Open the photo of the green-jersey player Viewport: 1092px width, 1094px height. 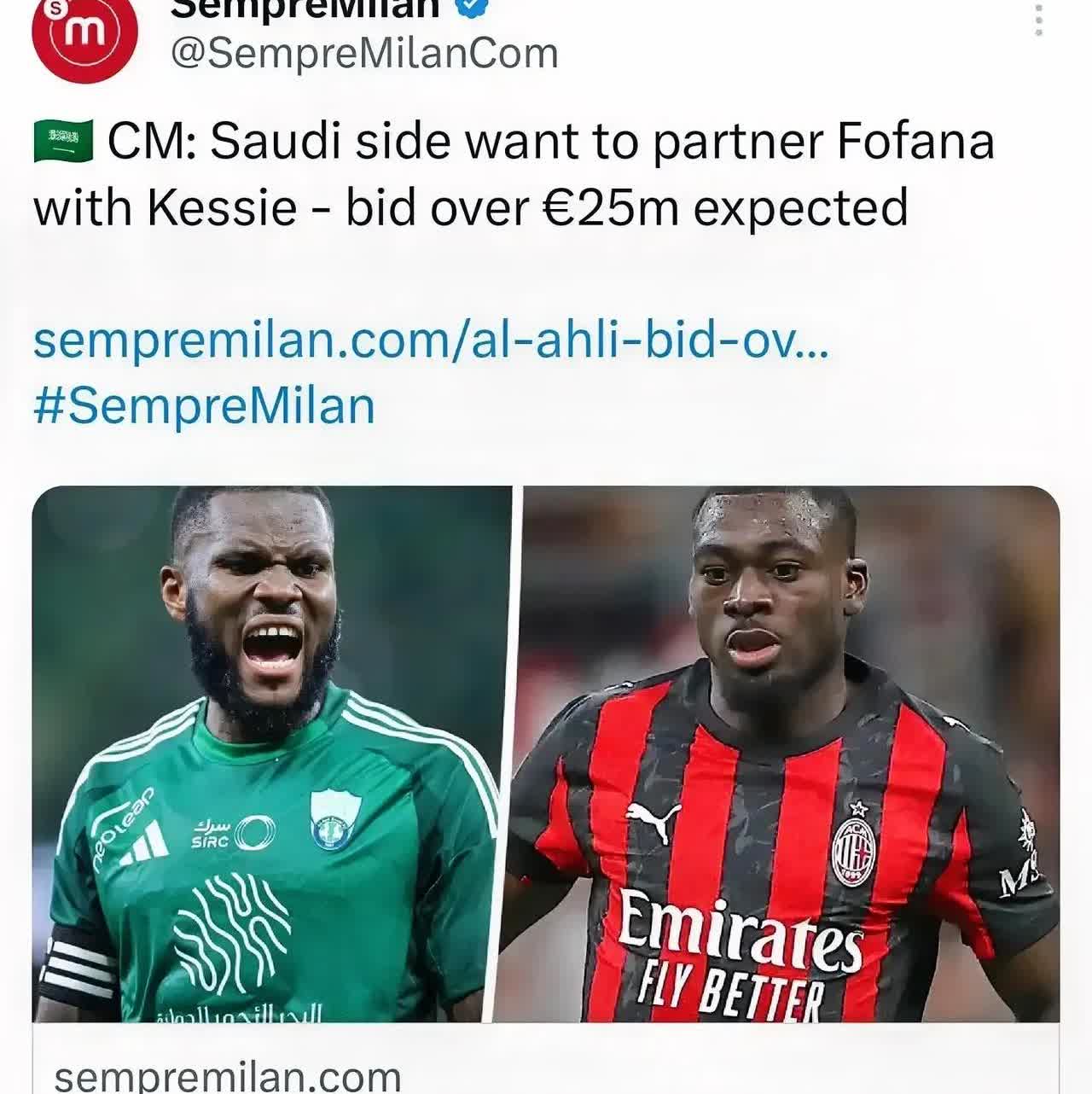272,754
